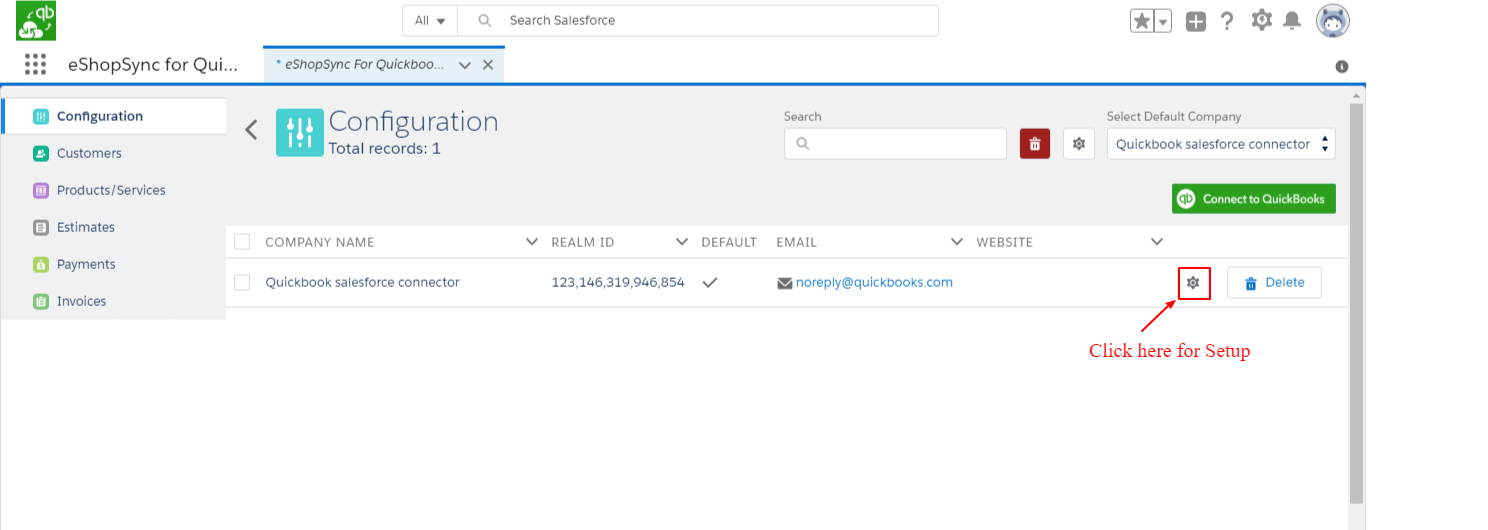Screen dimensions: 1488x530
Task: Click the red bulk delete trash icon
Action: [x=1034, y=144]
